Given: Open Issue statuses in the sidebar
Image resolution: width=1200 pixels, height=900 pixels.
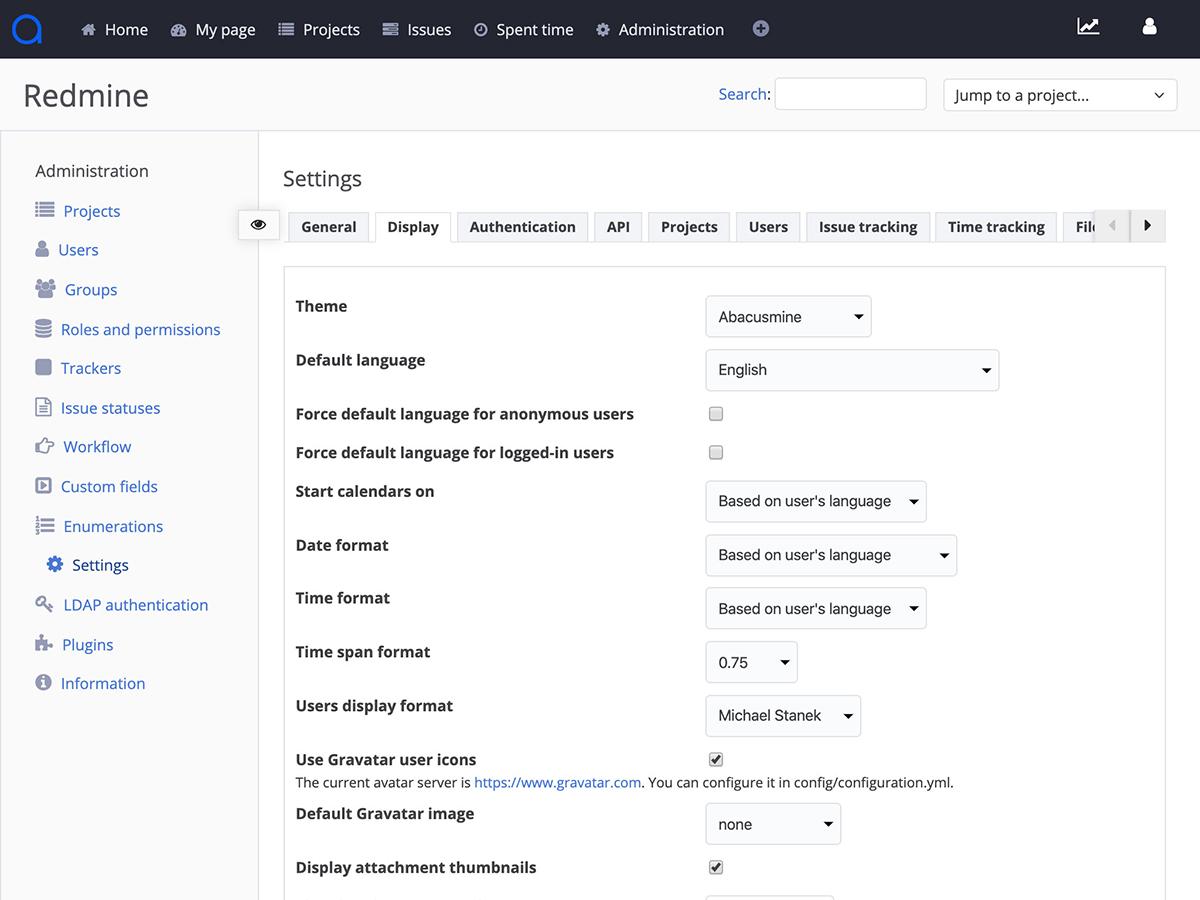Looking at the screenshot, I should (110, 408).
